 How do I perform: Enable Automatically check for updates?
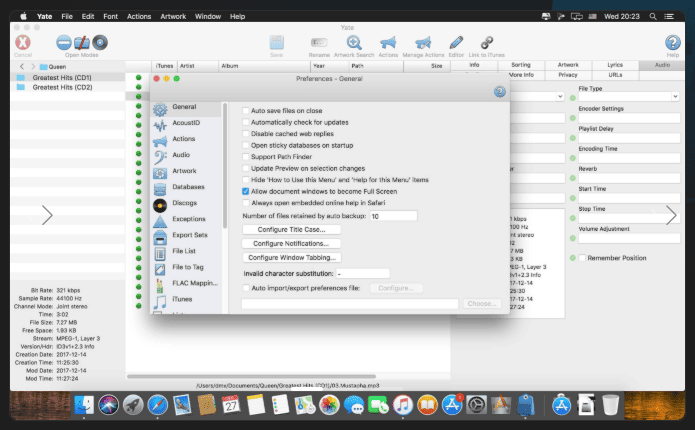(246, 122)
